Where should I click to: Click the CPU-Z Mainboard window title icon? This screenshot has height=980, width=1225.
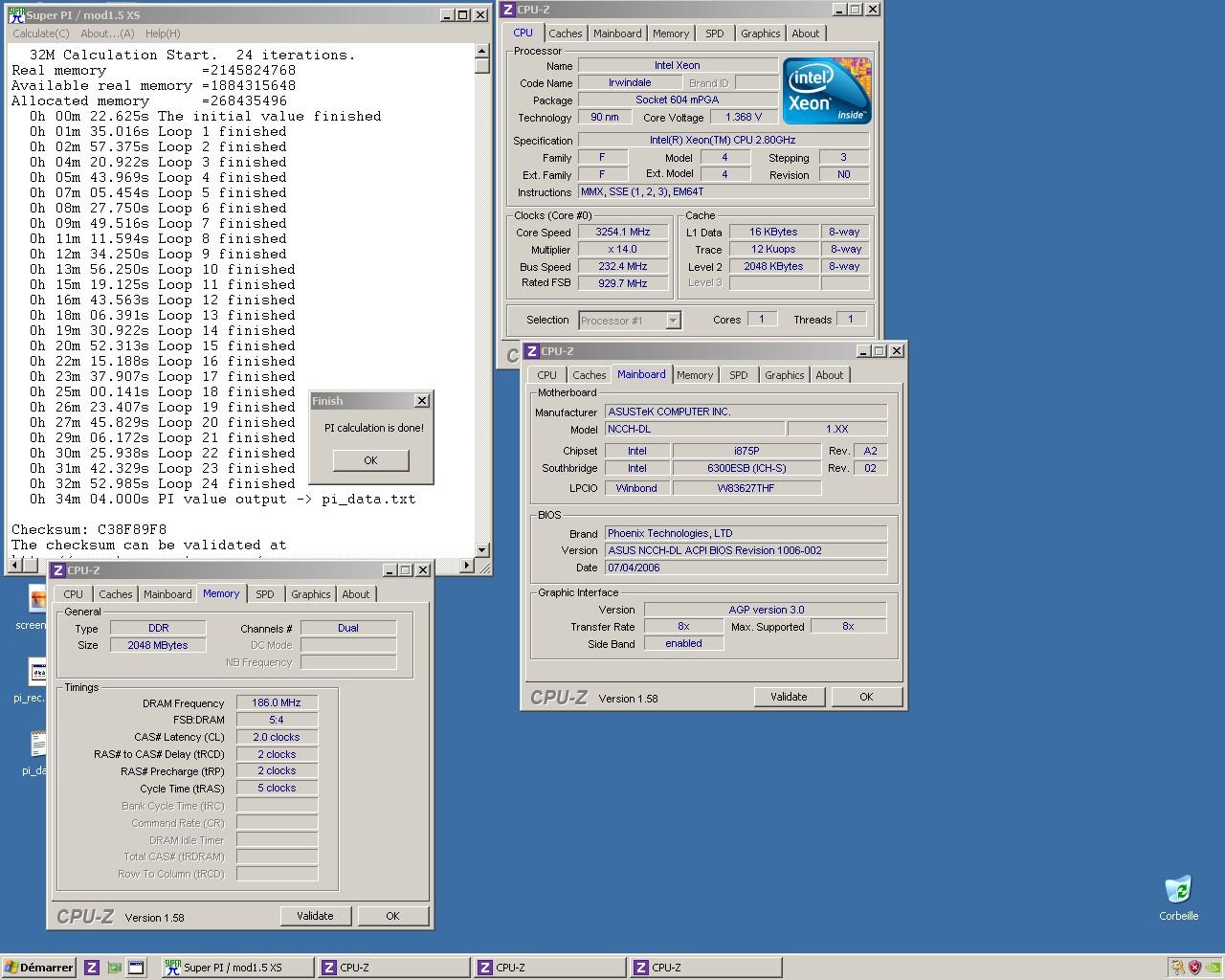[532, 351]
